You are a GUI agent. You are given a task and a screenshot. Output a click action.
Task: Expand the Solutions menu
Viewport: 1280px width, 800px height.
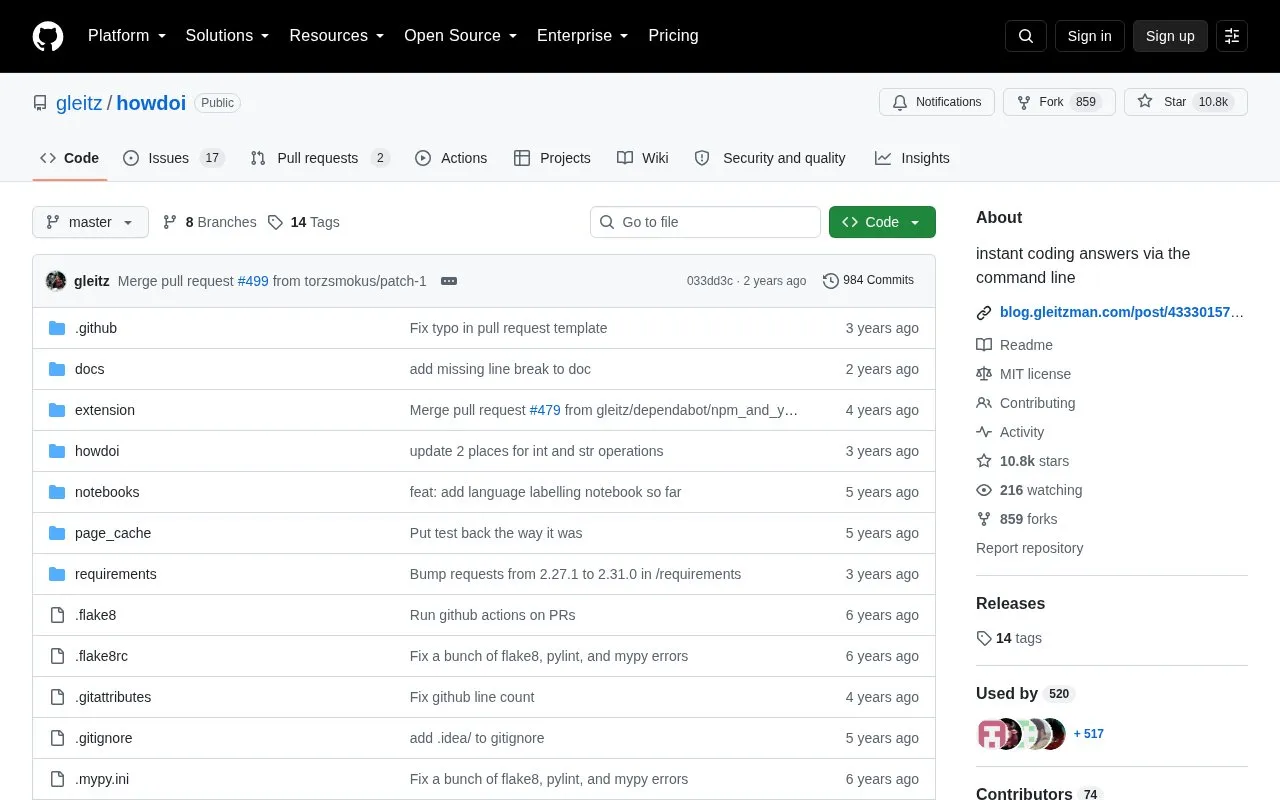tap(227, 36)
